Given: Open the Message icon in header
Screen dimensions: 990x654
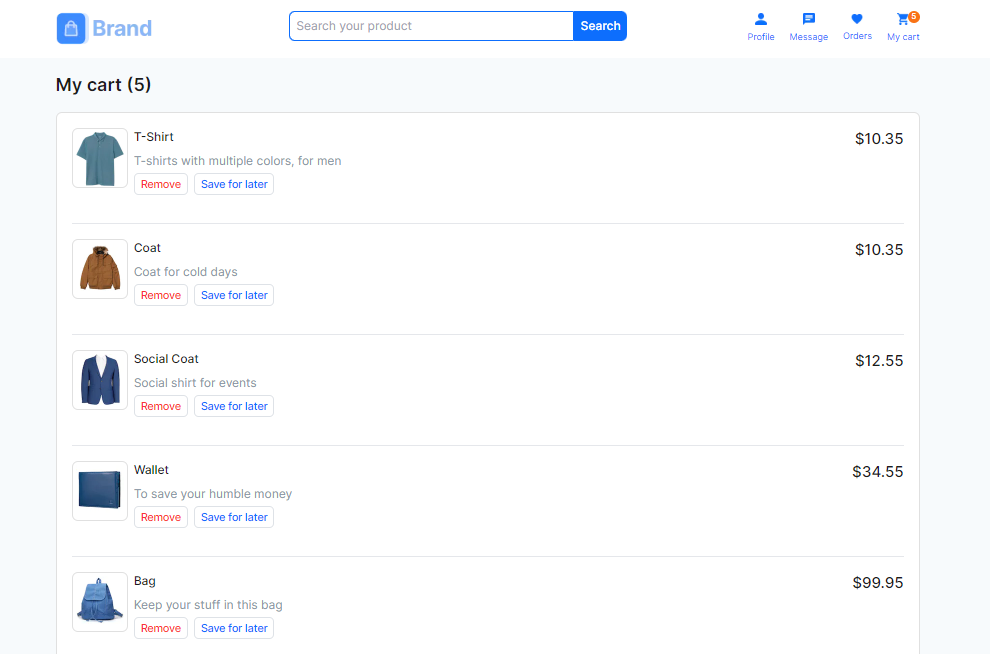Looking at the screenshot, I should point(808,20).
